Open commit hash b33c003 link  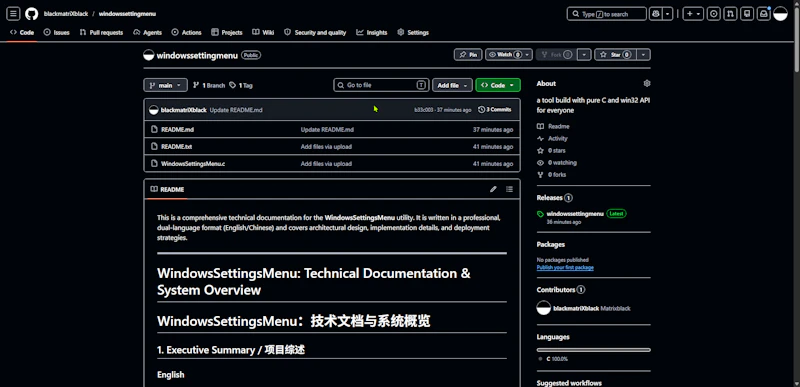(x=424, y=110)
